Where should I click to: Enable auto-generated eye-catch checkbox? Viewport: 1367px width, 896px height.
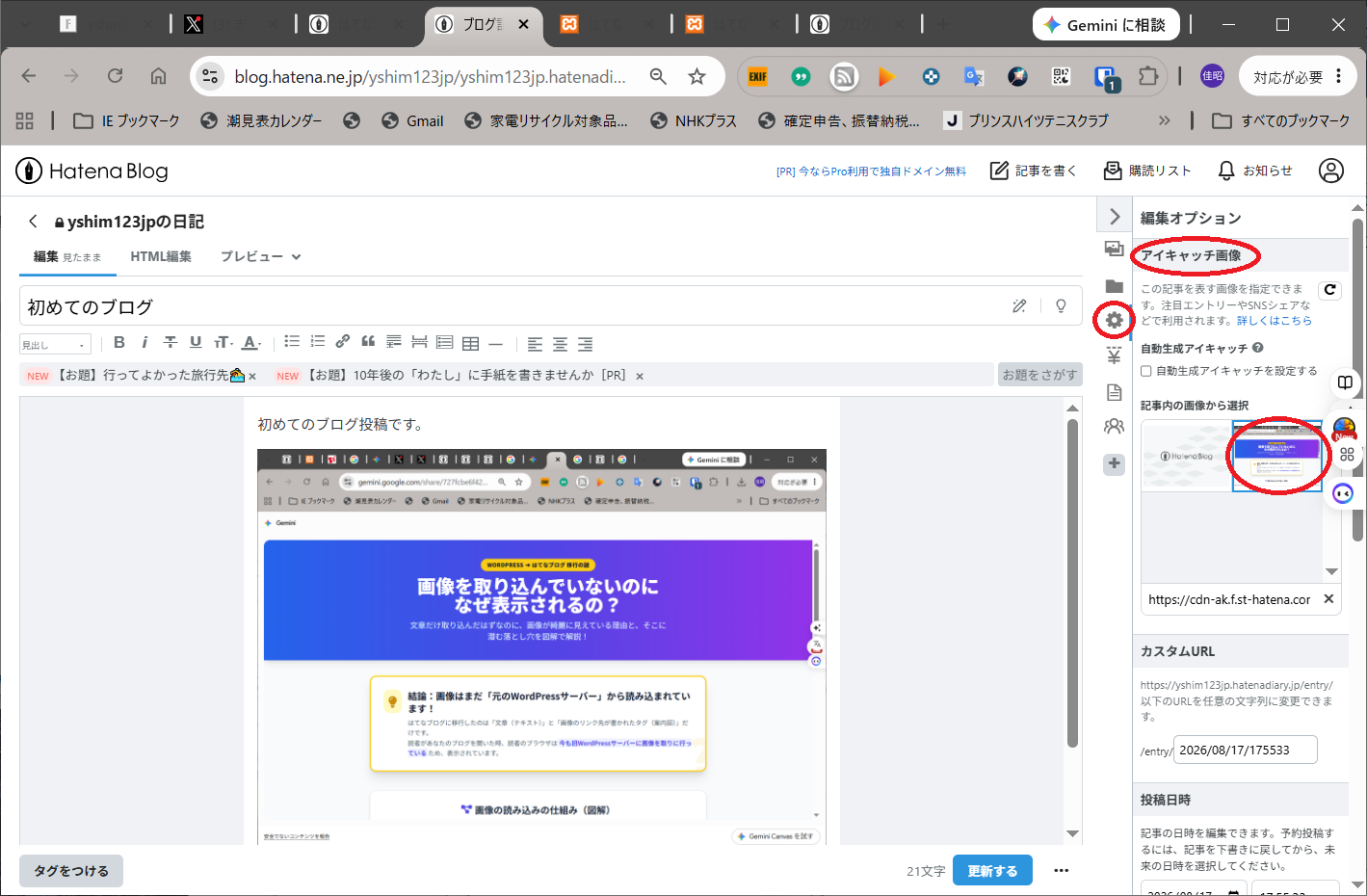click(1146, 371)
